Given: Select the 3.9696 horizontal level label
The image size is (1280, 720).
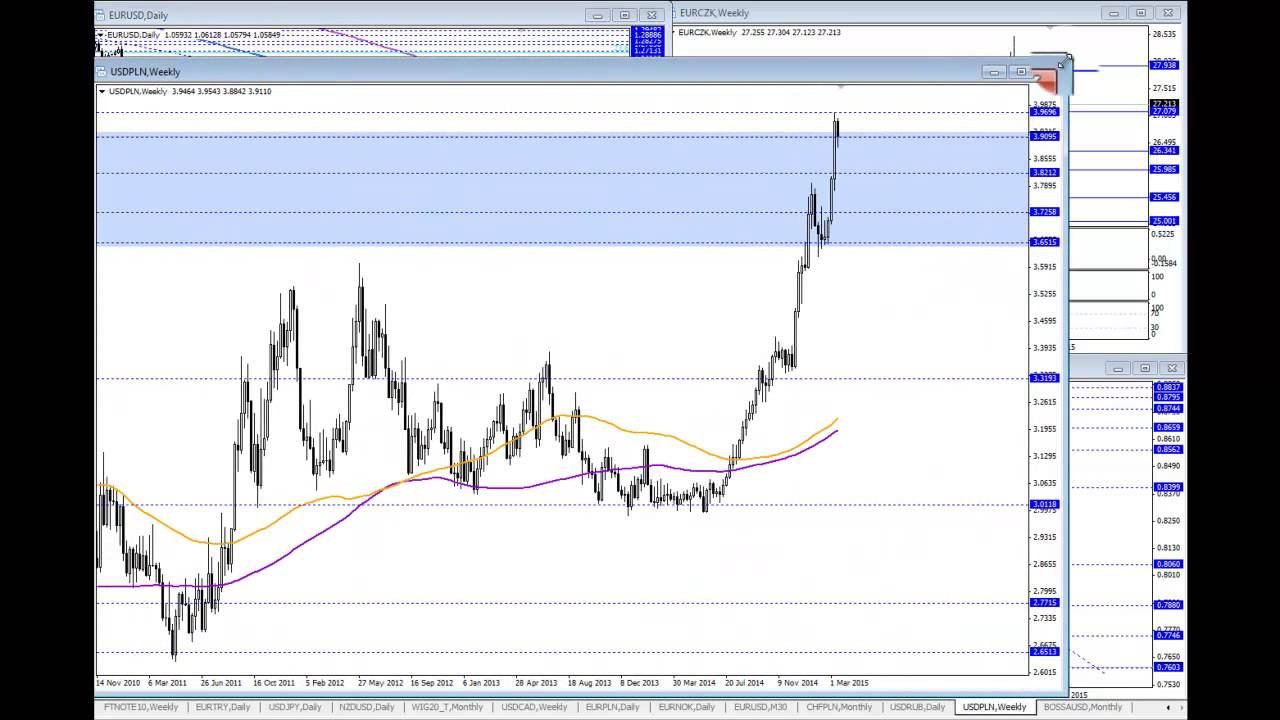Looking at the screenshot, I should [1044, 112].
